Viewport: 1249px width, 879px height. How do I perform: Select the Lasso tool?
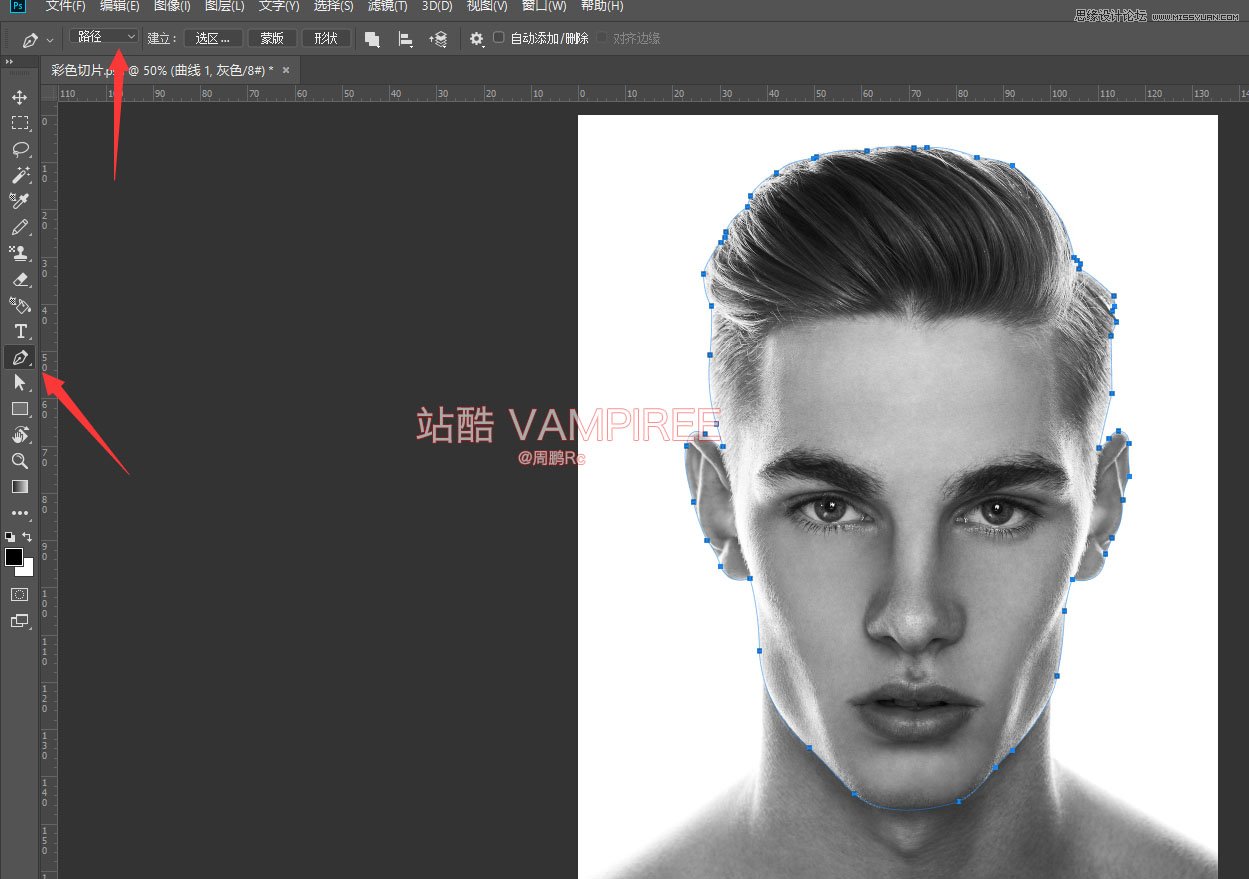[19, 149]
